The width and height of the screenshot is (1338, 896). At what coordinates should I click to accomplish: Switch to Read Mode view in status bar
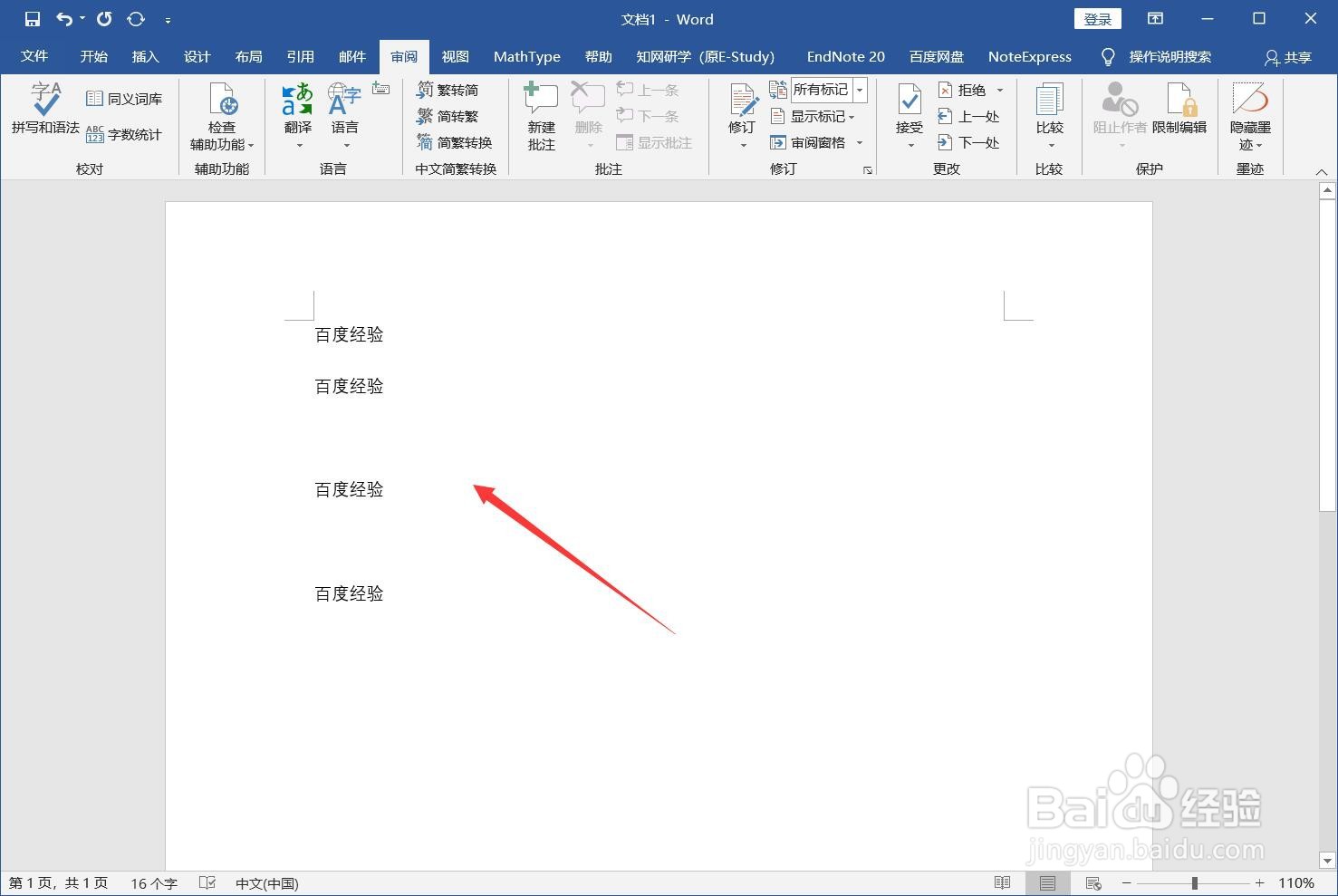pos(1002,883)
